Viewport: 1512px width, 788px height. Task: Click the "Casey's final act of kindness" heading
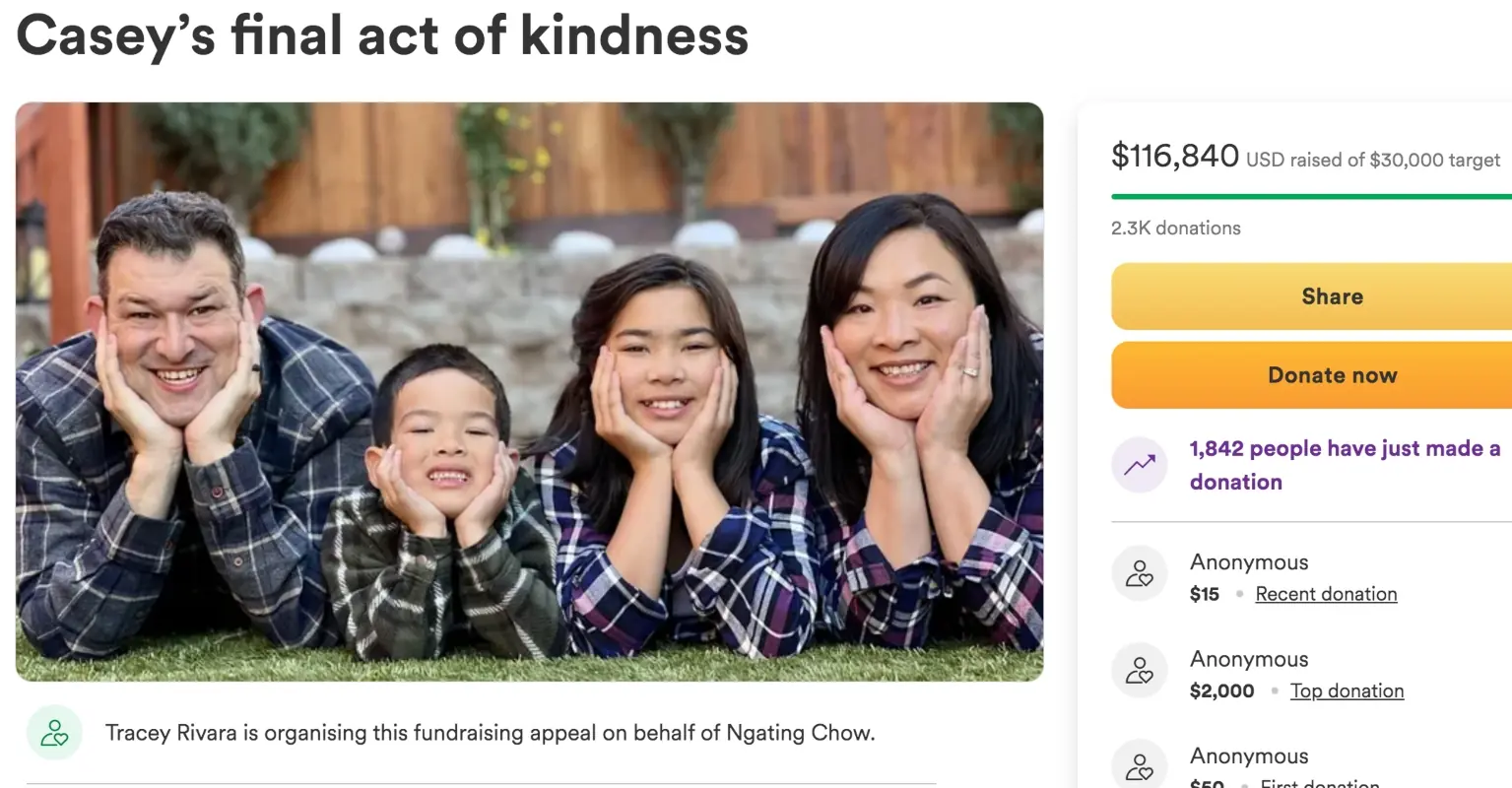(x=382, y=35)
